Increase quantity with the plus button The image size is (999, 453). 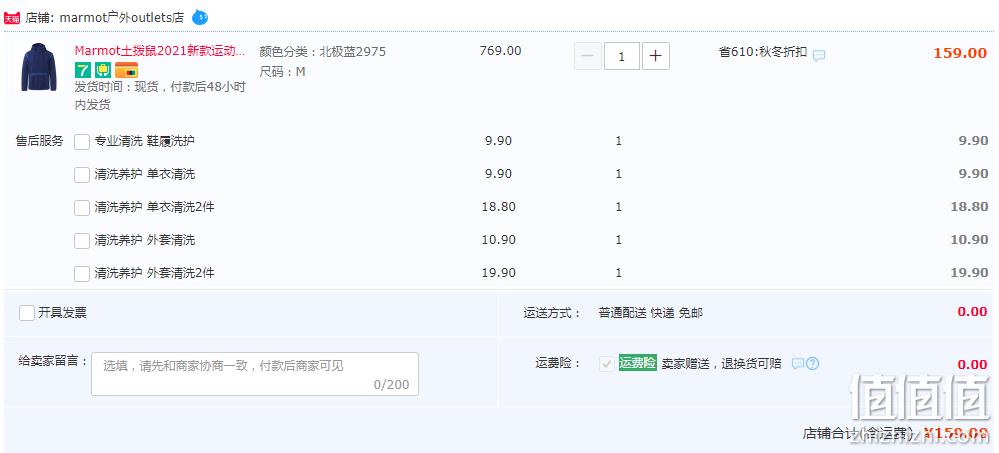(x=656, y=57)
